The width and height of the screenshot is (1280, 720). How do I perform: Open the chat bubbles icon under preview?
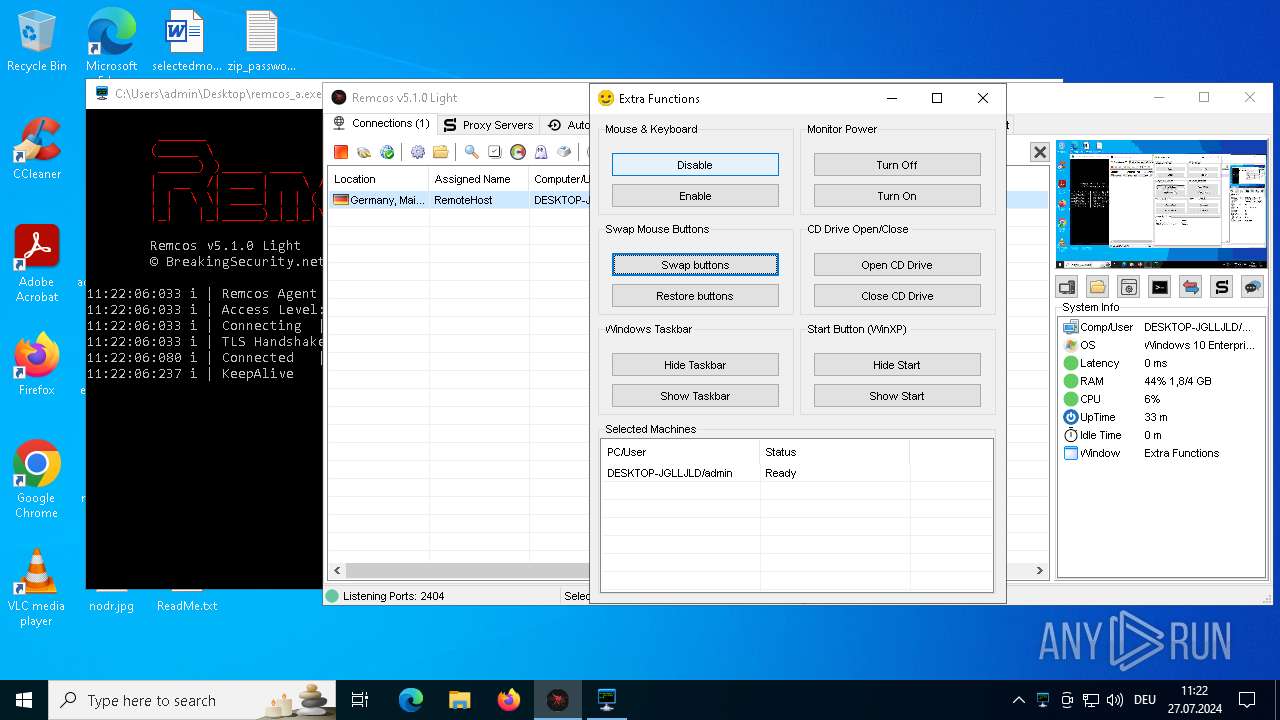1253,287
